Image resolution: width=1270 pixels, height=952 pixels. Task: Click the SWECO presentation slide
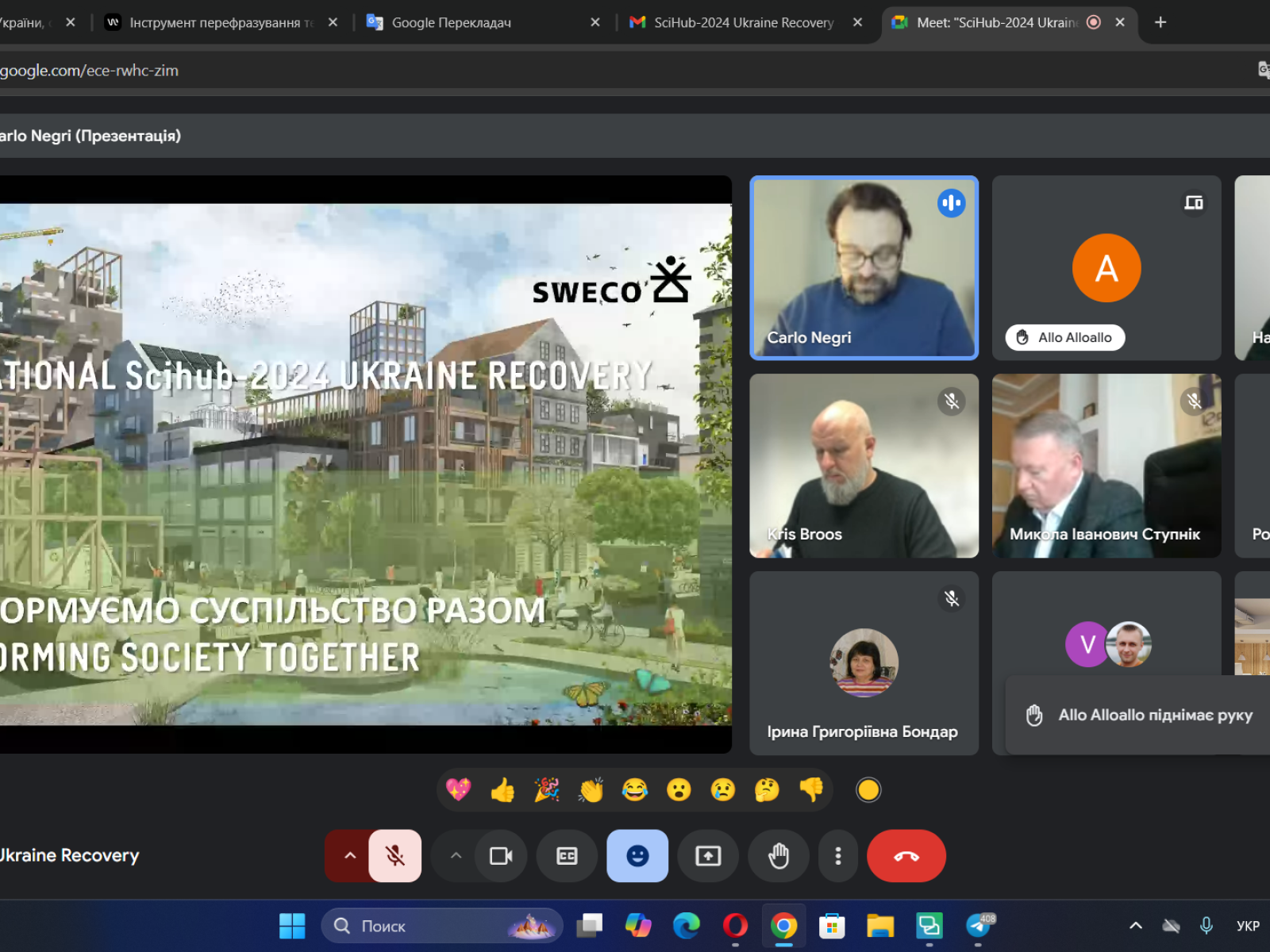(x=365, y=464)
